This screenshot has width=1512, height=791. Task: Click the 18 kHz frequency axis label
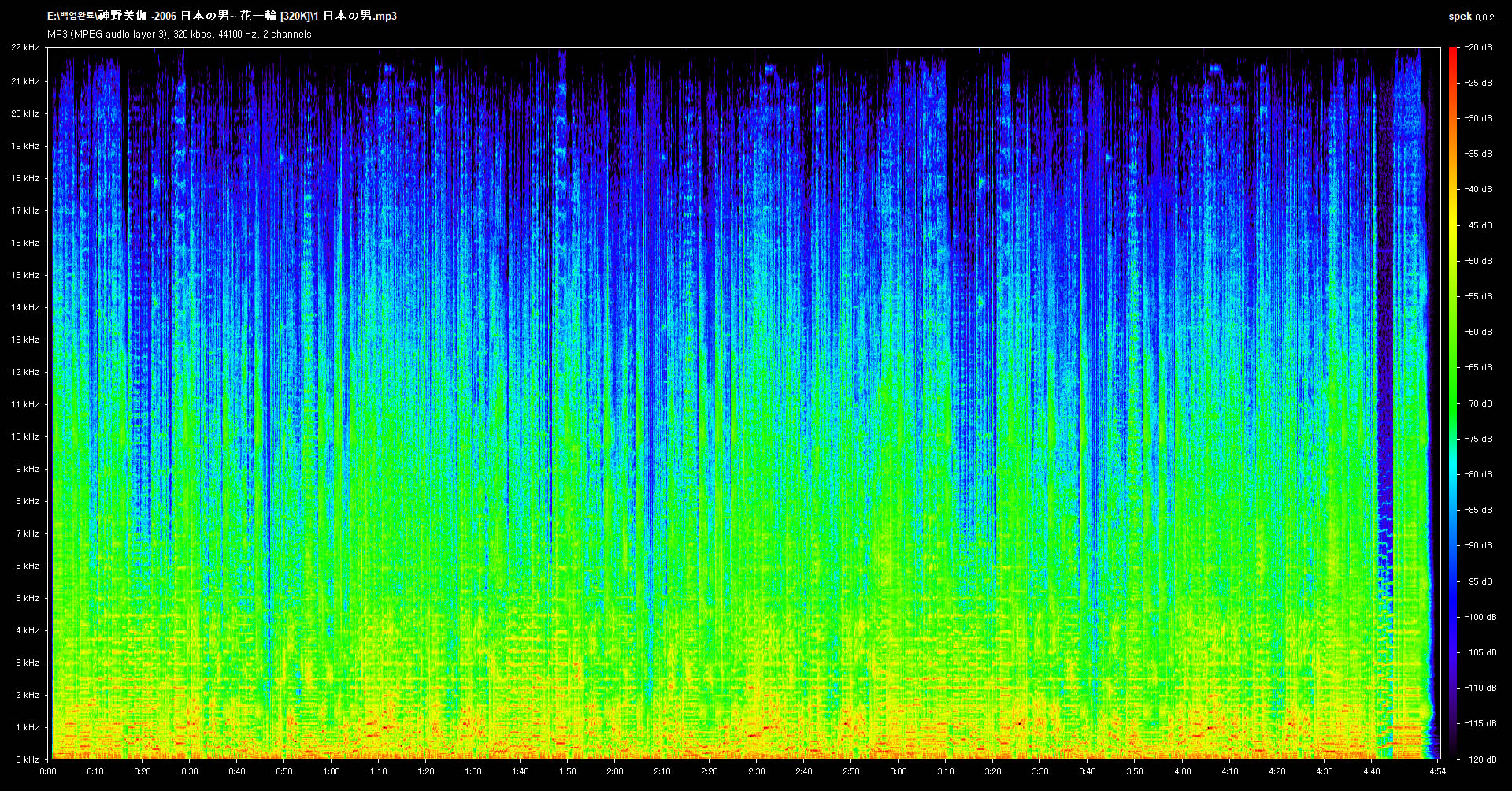(x=25, y=178)
